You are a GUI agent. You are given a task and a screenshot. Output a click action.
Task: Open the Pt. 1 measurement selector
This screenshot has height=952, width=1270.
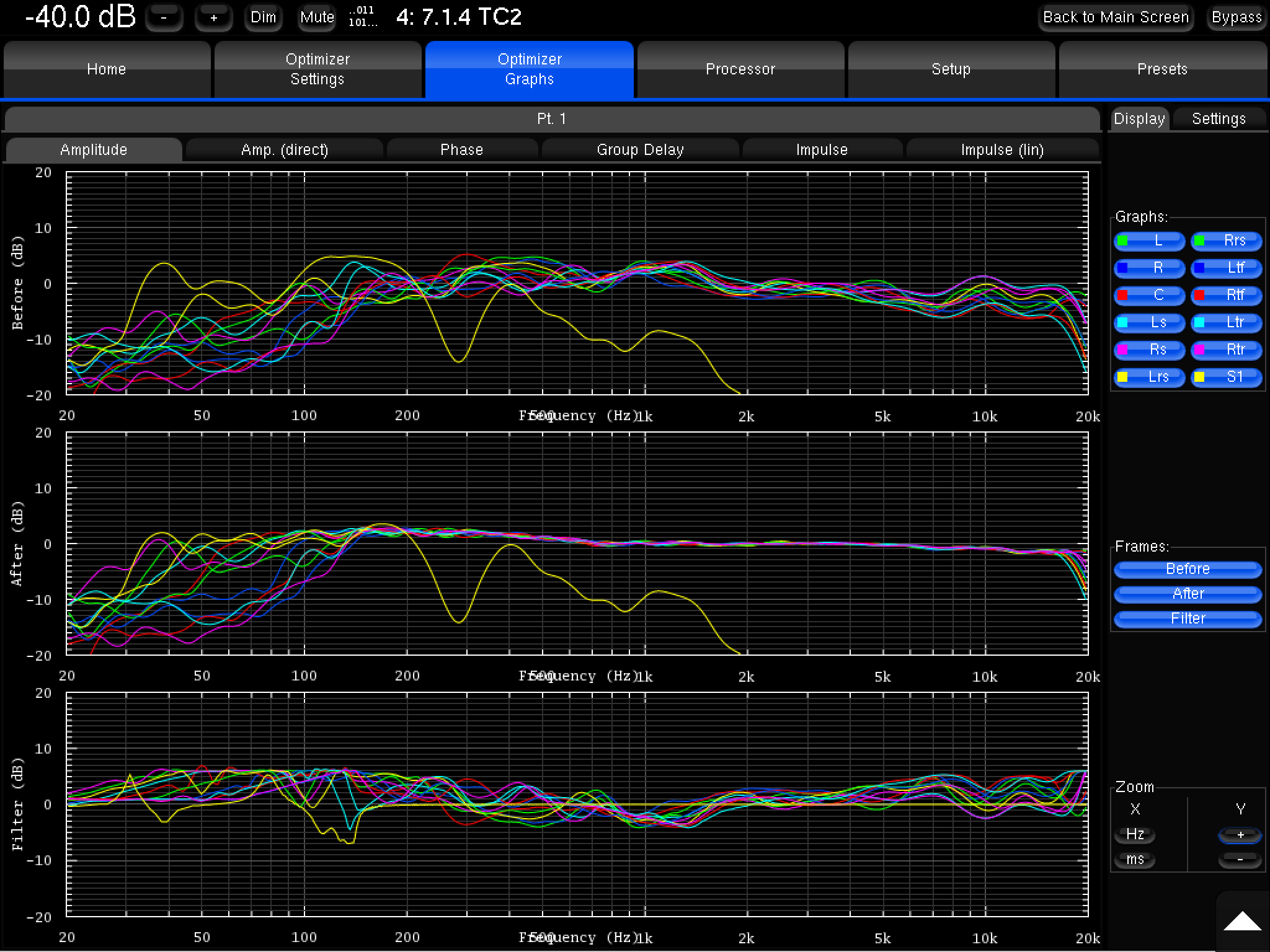tap(551, 118)
